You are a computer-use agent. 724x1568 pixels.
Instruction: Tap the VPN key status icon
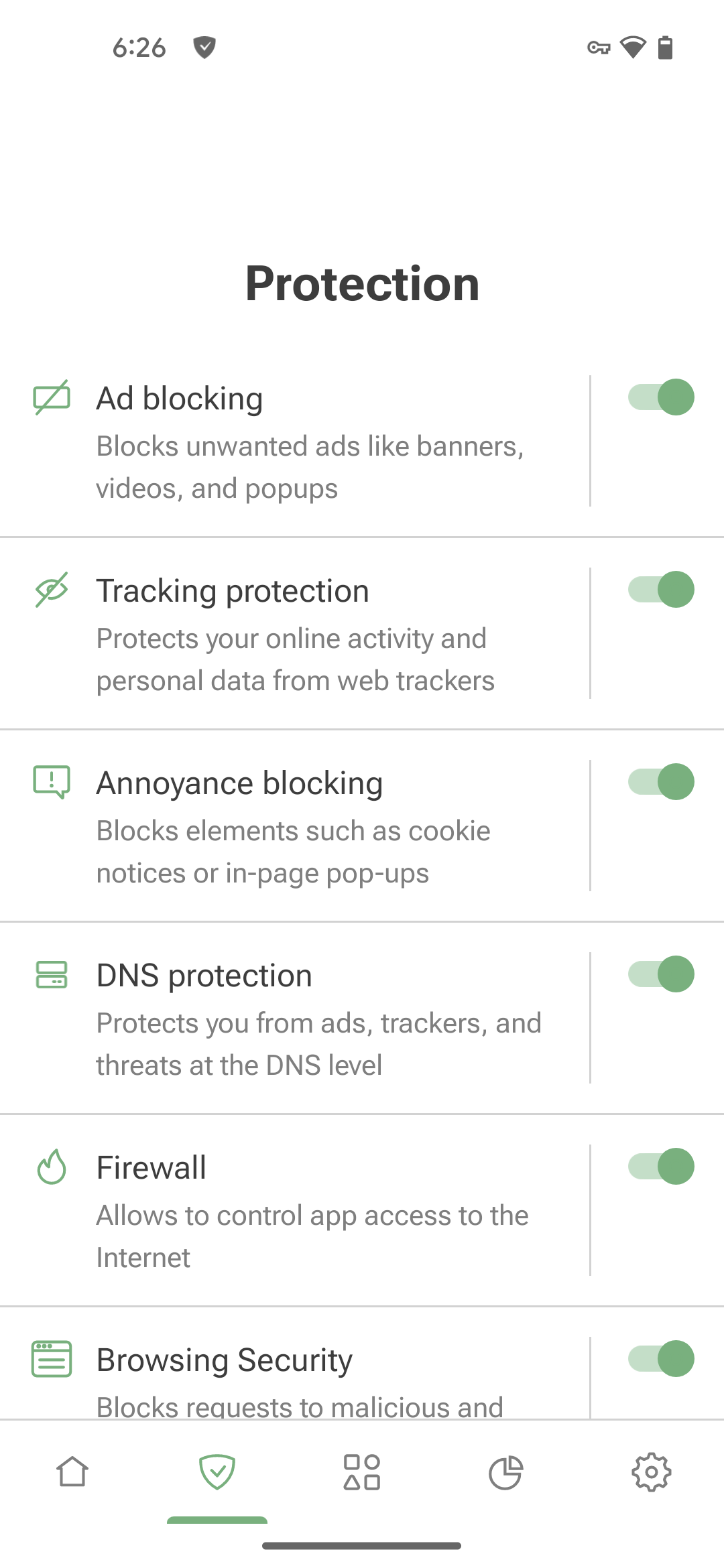(598, 48)
